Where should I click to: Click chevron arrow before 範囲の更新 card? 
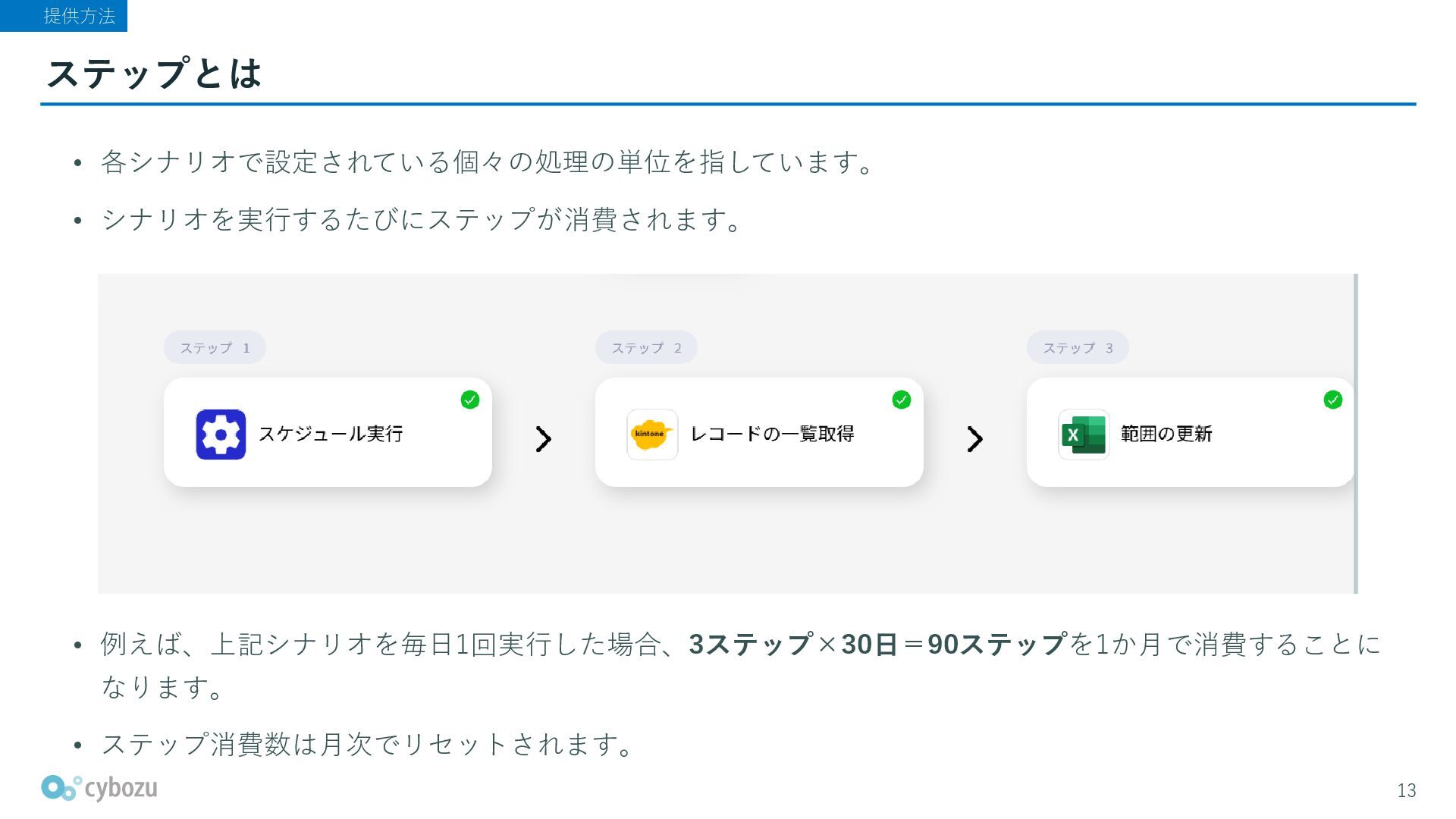coord(974,439)
